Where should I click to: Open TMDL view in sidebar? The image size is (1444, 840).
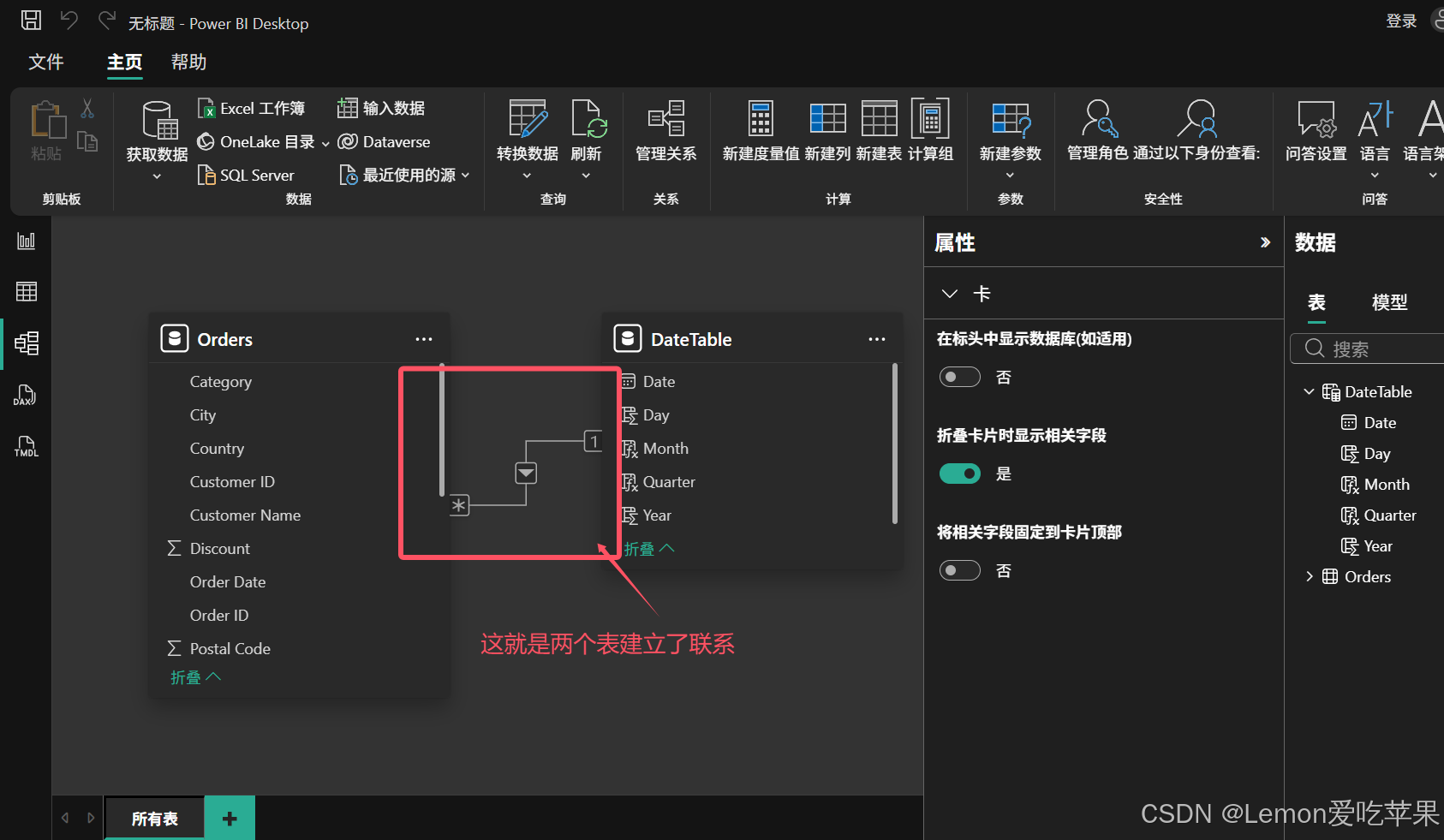pyautogui.click(x=27, y=446)
